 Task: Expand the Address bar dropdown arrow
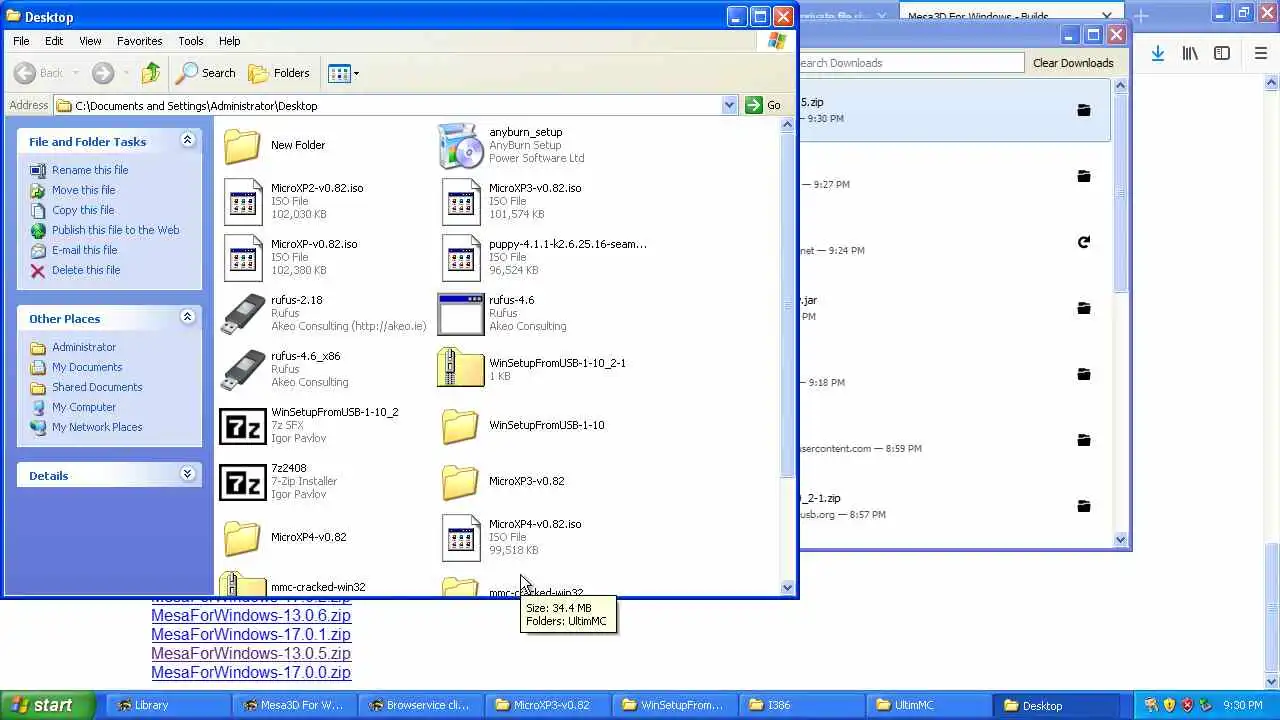coord(729,105)
